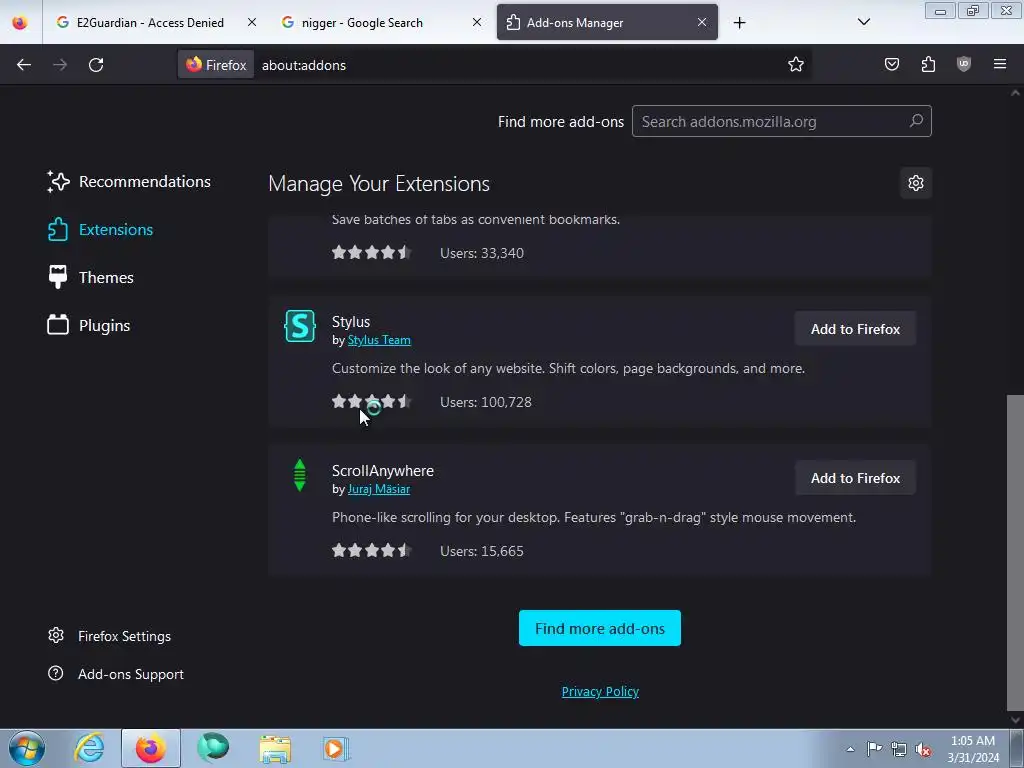The height and width of the screenshot is (768, 1024).
Task: Open Recommendations in the sidebar
Action: (129, 182)
